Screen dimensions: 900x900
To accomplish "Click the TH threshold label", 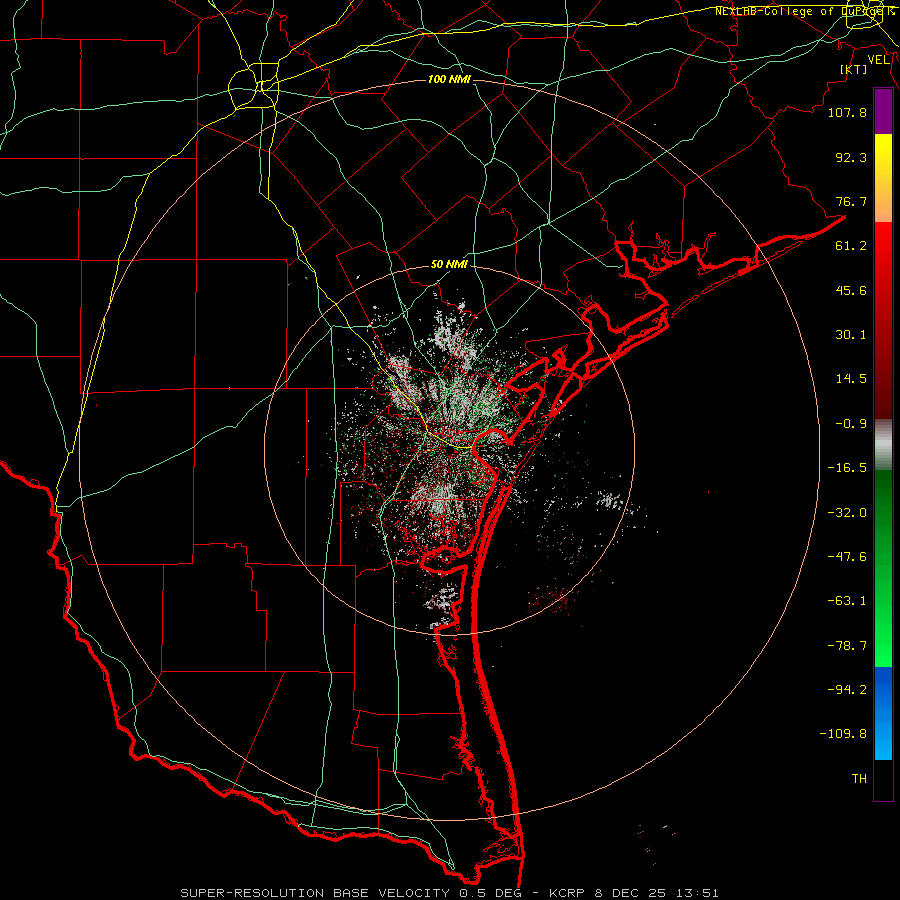I will click(x=859, y=779).
